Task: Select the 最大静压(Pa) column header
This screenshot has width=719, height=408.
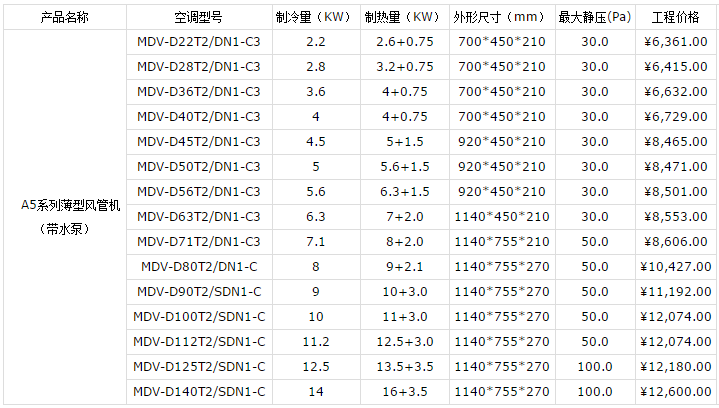Action: pos(594,17)
